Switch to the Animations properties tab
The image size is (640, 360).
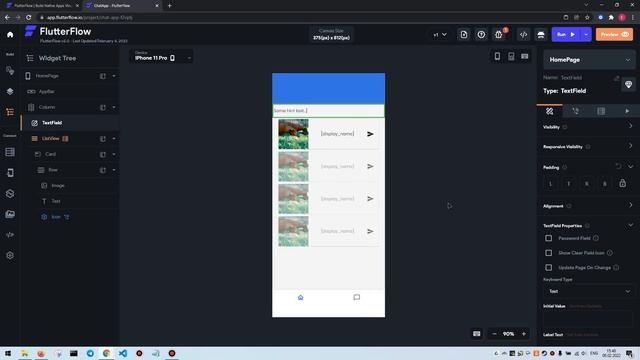pos(627,111)
